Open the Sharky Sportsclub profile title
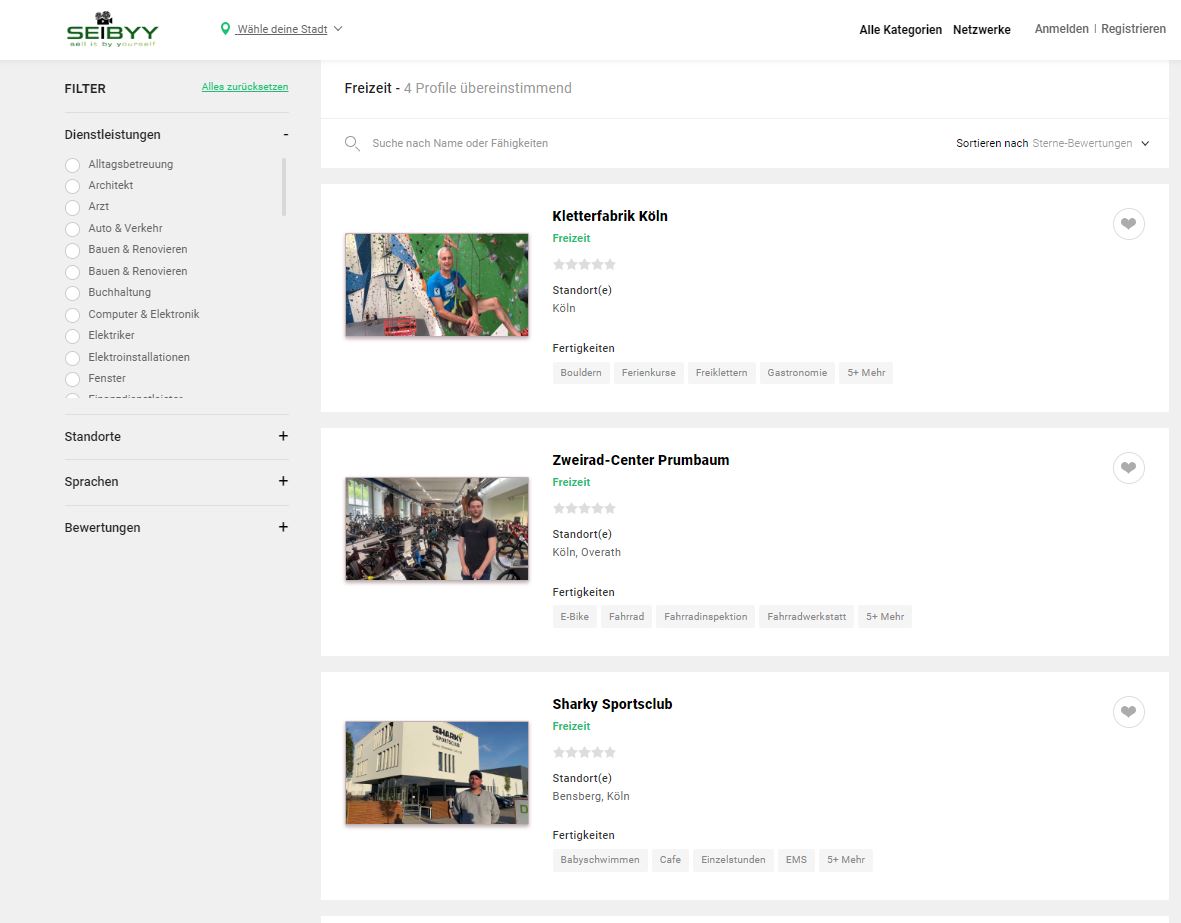 click(x=612, y=704)
